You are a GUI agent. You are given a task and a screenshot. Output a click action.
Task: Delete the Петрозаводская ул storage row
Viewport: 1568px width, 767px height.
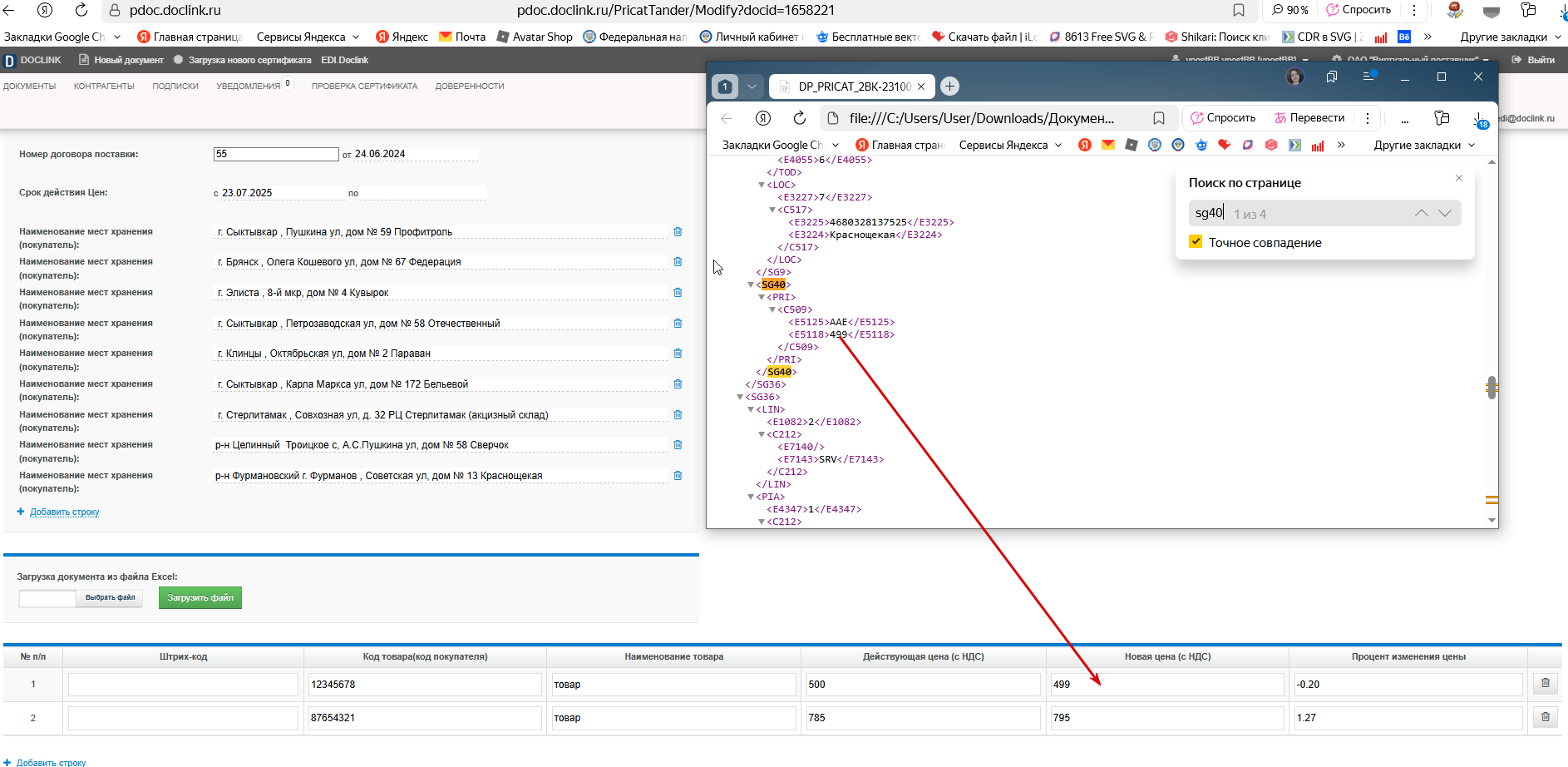pyautogui.click(x=678, y=323)
